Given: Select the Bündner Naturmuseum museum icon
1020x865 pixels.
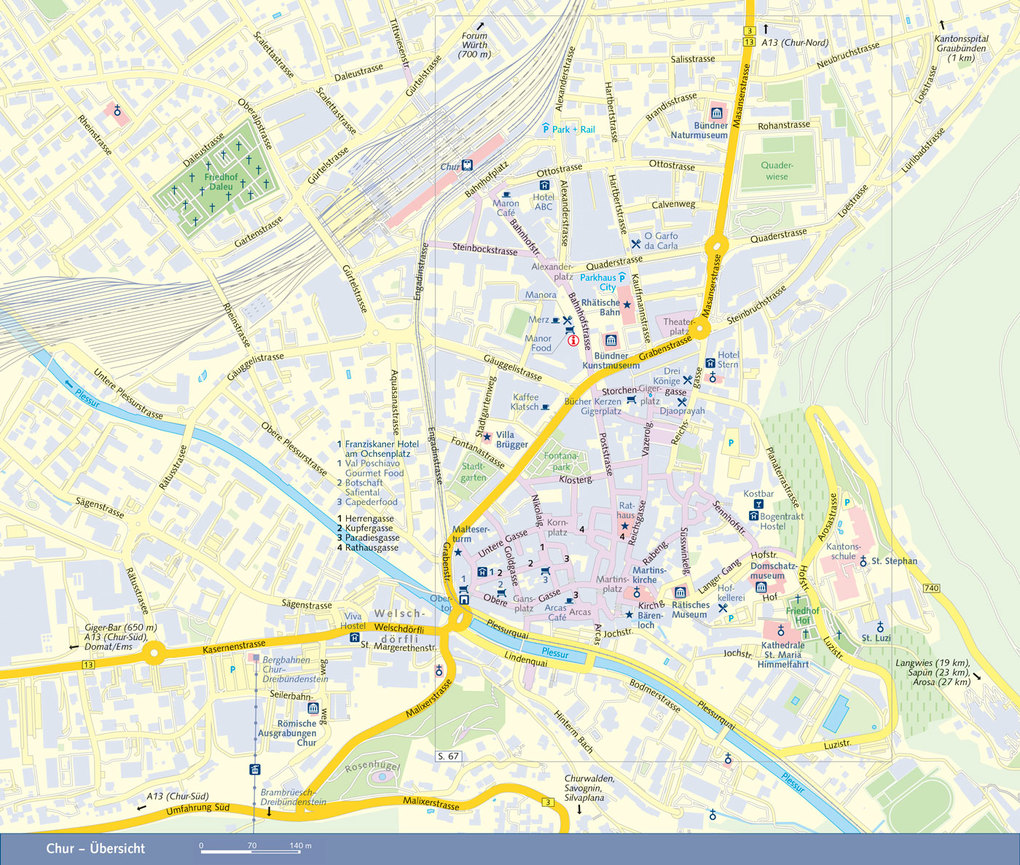Looking at the screenshot, I should tap(716, 112).
